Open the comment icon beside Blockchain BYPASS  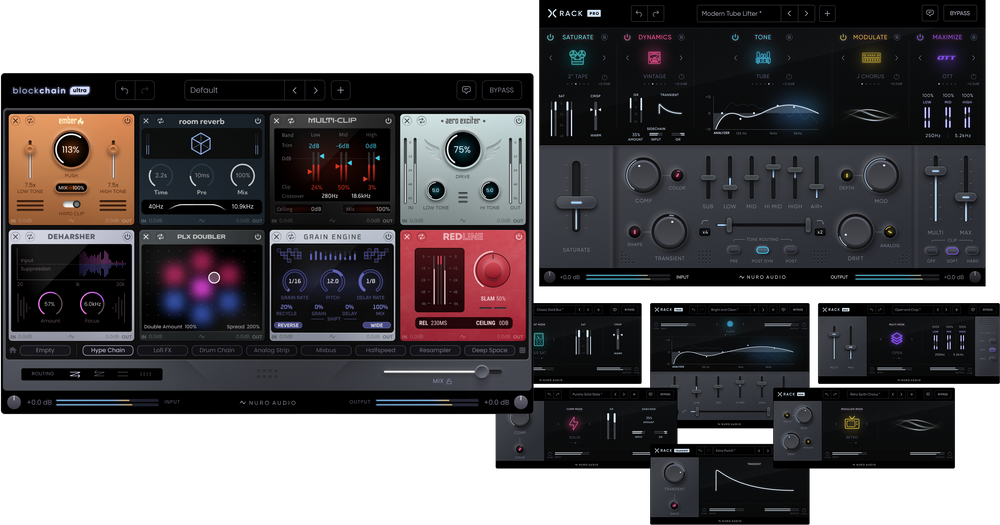point(465,90)
